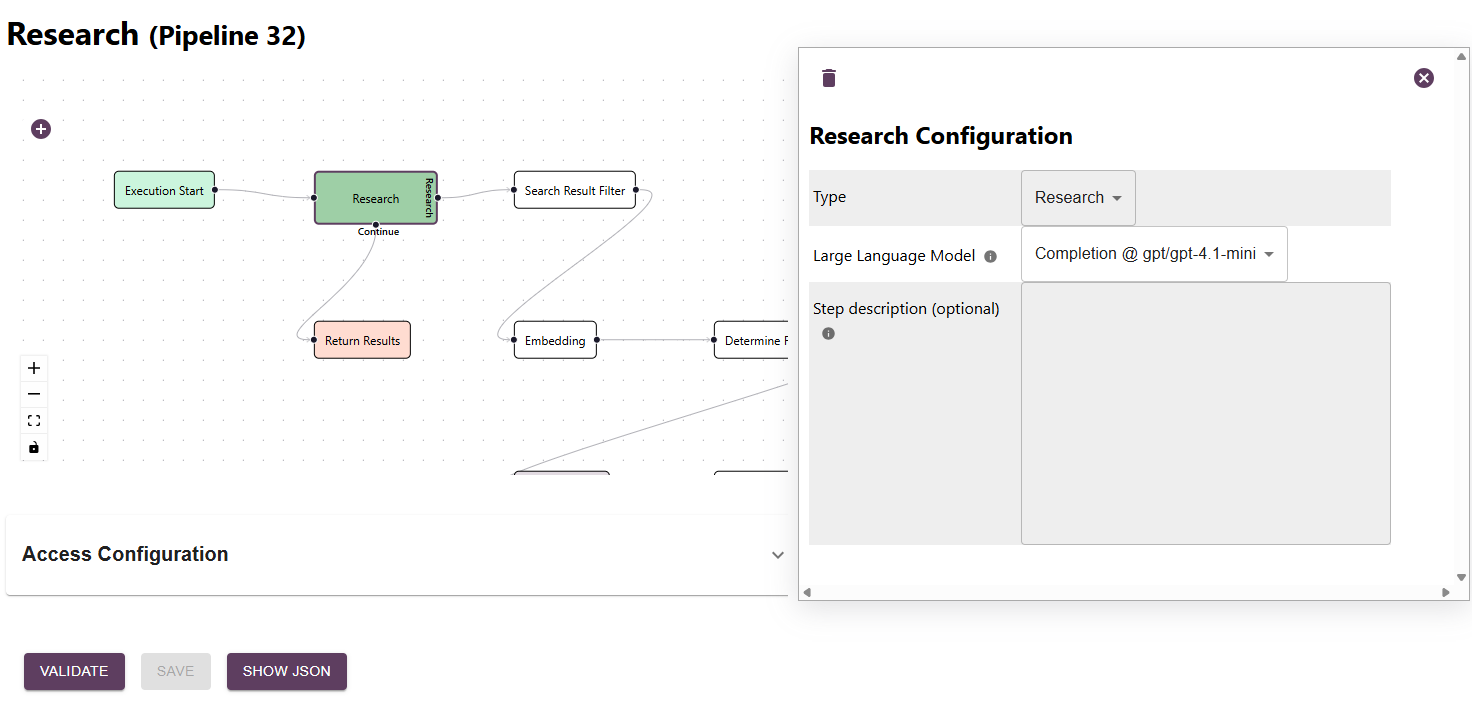The height and width of the screenshot is (723, 1472).
Task: Click the SHOW JSON button
Action: [286, 671]
